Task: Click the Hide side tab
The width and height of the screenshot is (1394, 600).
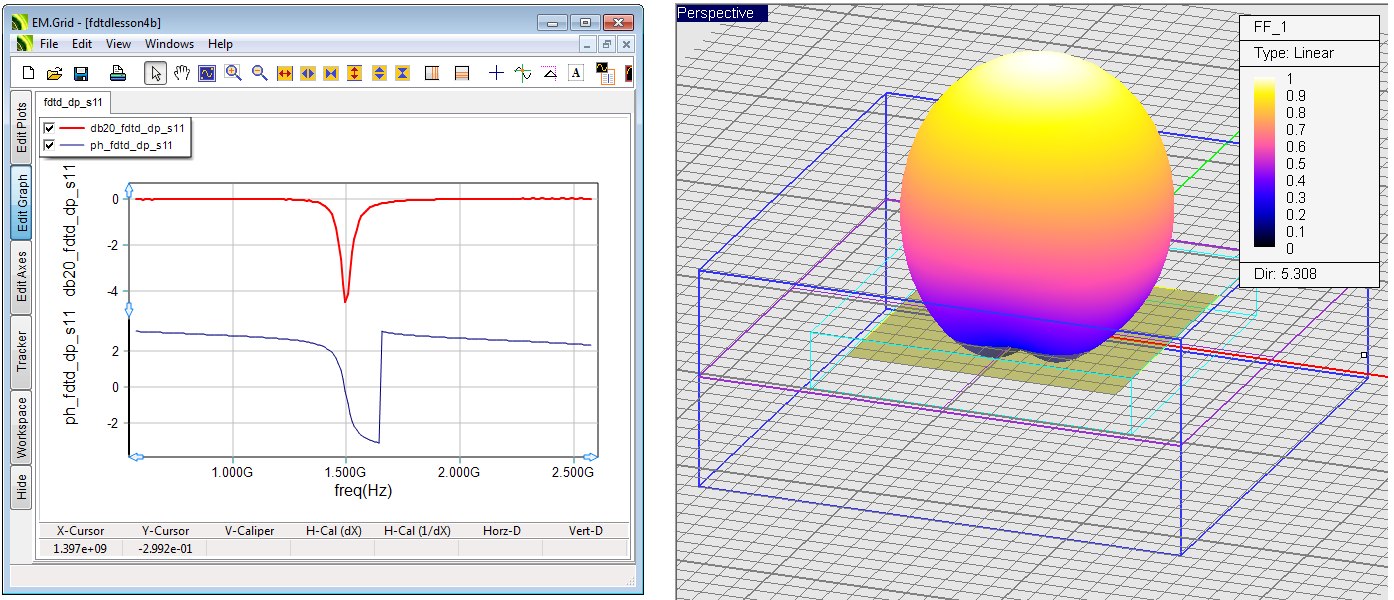Action: pos(21,487)
